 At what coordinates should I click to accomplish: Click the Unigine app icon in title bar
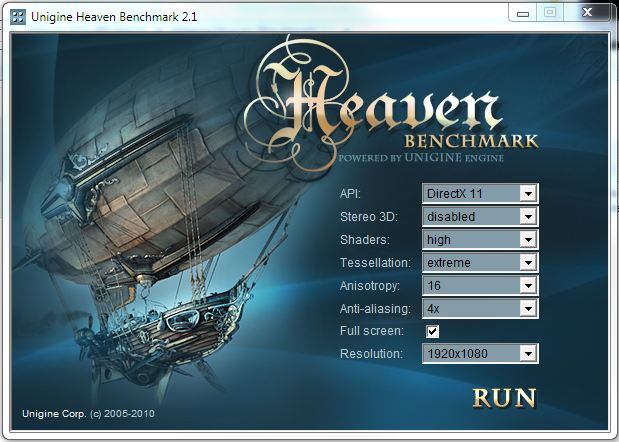[x=18, y=17]
